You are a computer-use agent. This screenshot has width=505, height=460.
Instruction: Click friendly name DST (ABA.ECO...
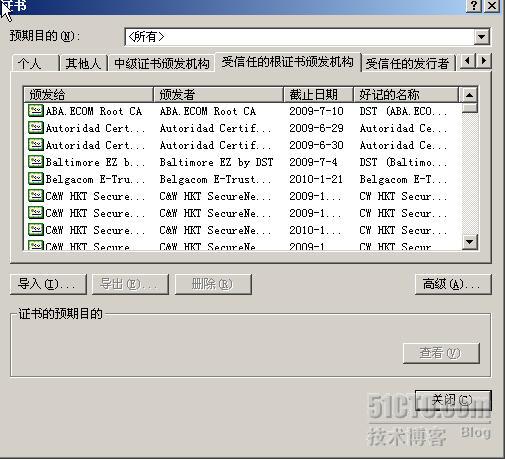[x=403, y=111]
